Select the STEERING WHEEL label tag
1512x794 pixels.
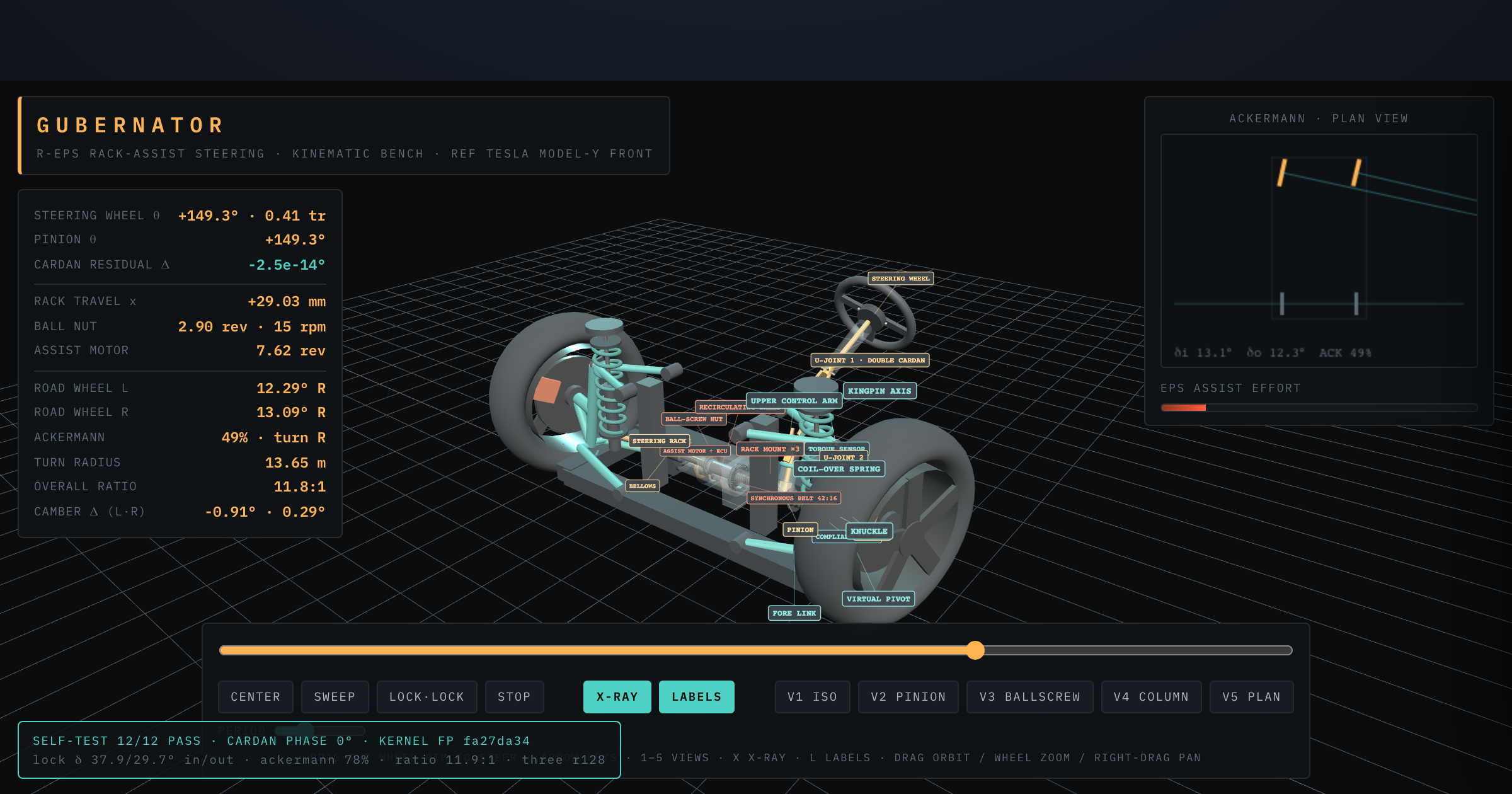click(x=900, y=279)
